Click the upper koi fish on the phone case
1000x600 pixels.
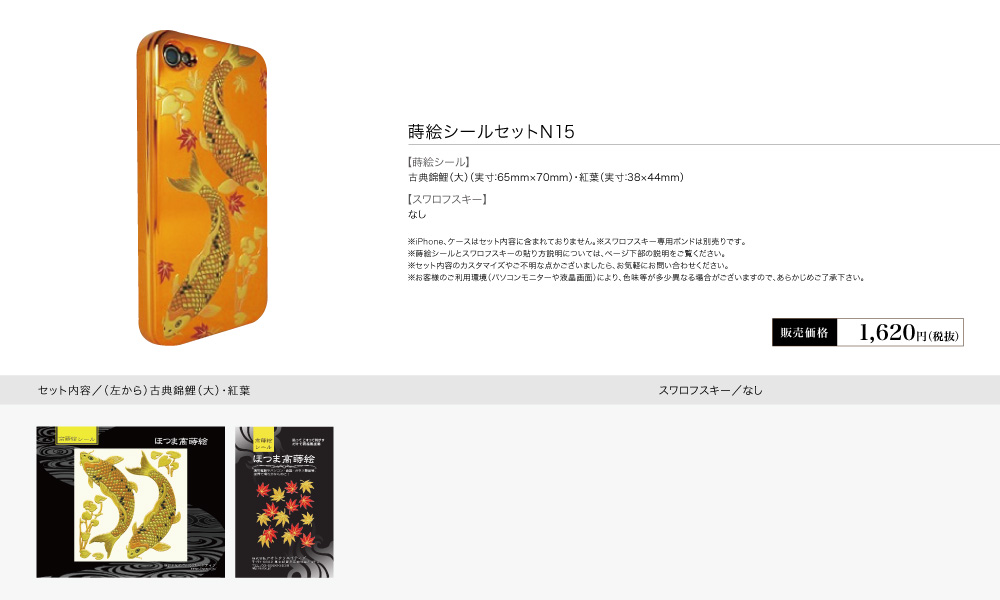tap(232, 121)
